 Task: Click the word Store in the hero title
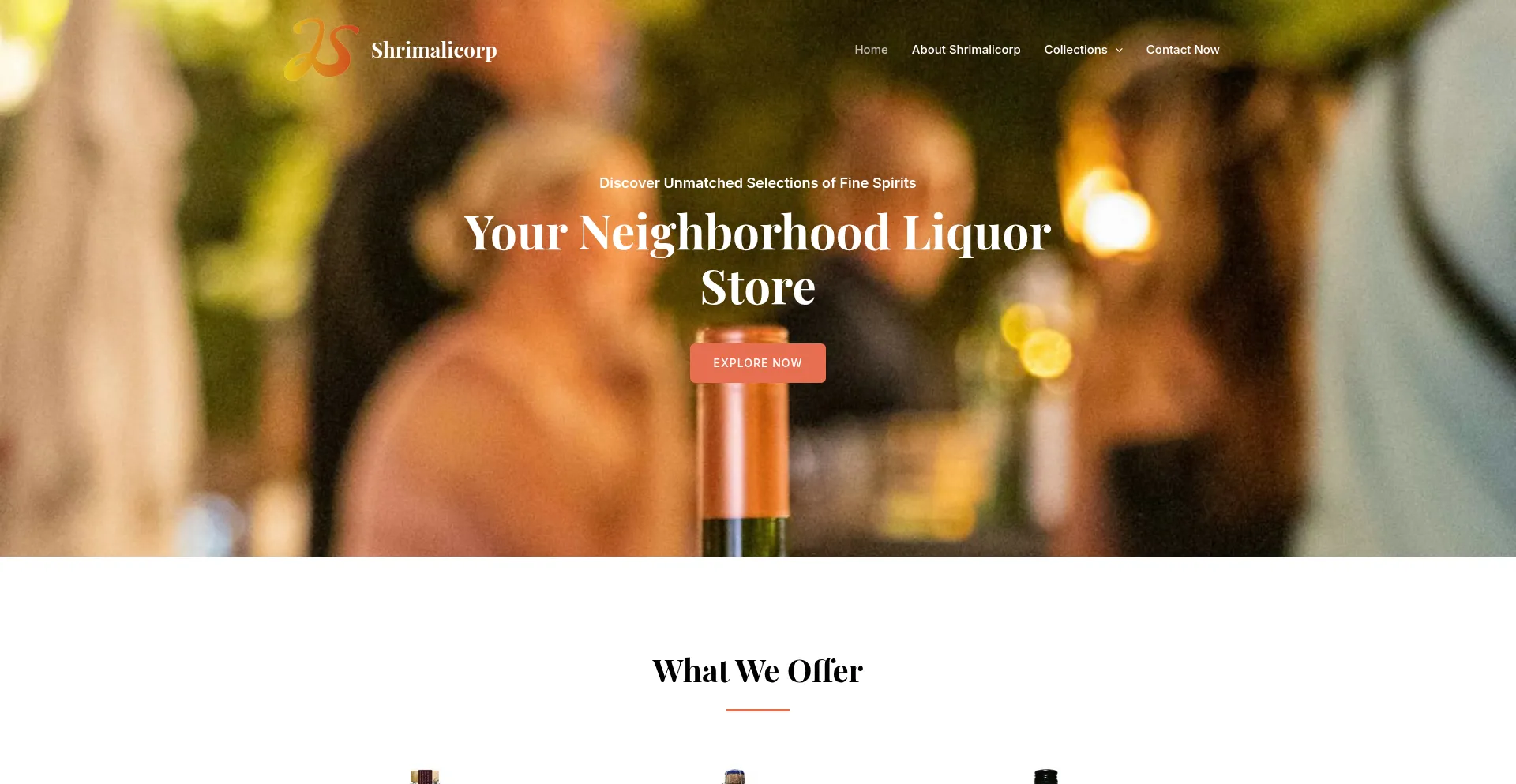[757, 287]
